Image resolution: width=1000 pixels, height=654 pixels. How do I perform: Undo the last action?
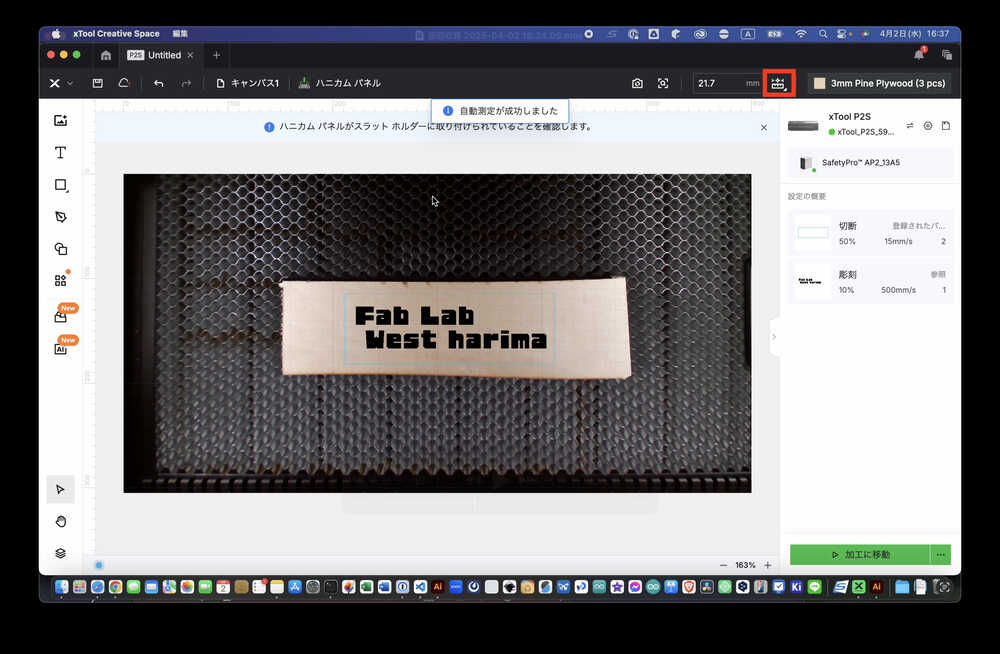159,83
